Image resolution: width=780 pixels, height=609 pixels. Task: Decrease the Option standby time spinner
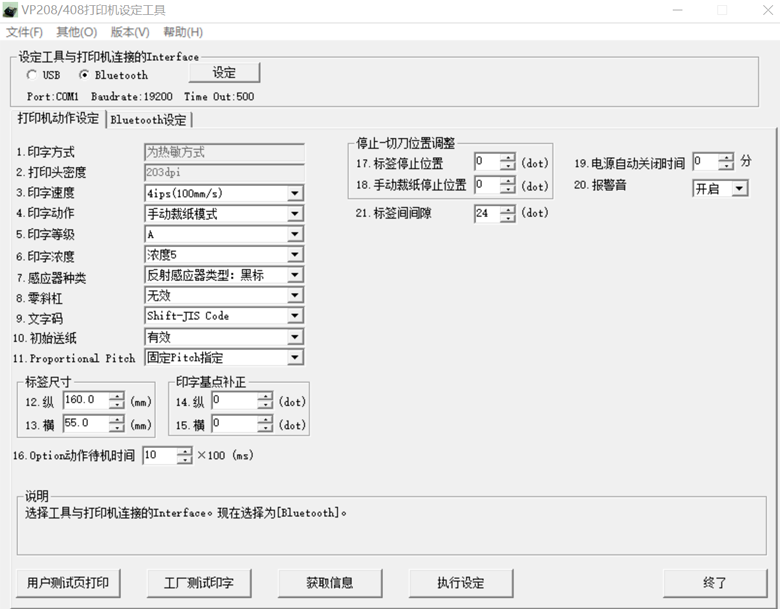pyautogui.click(x=184, y=460)
